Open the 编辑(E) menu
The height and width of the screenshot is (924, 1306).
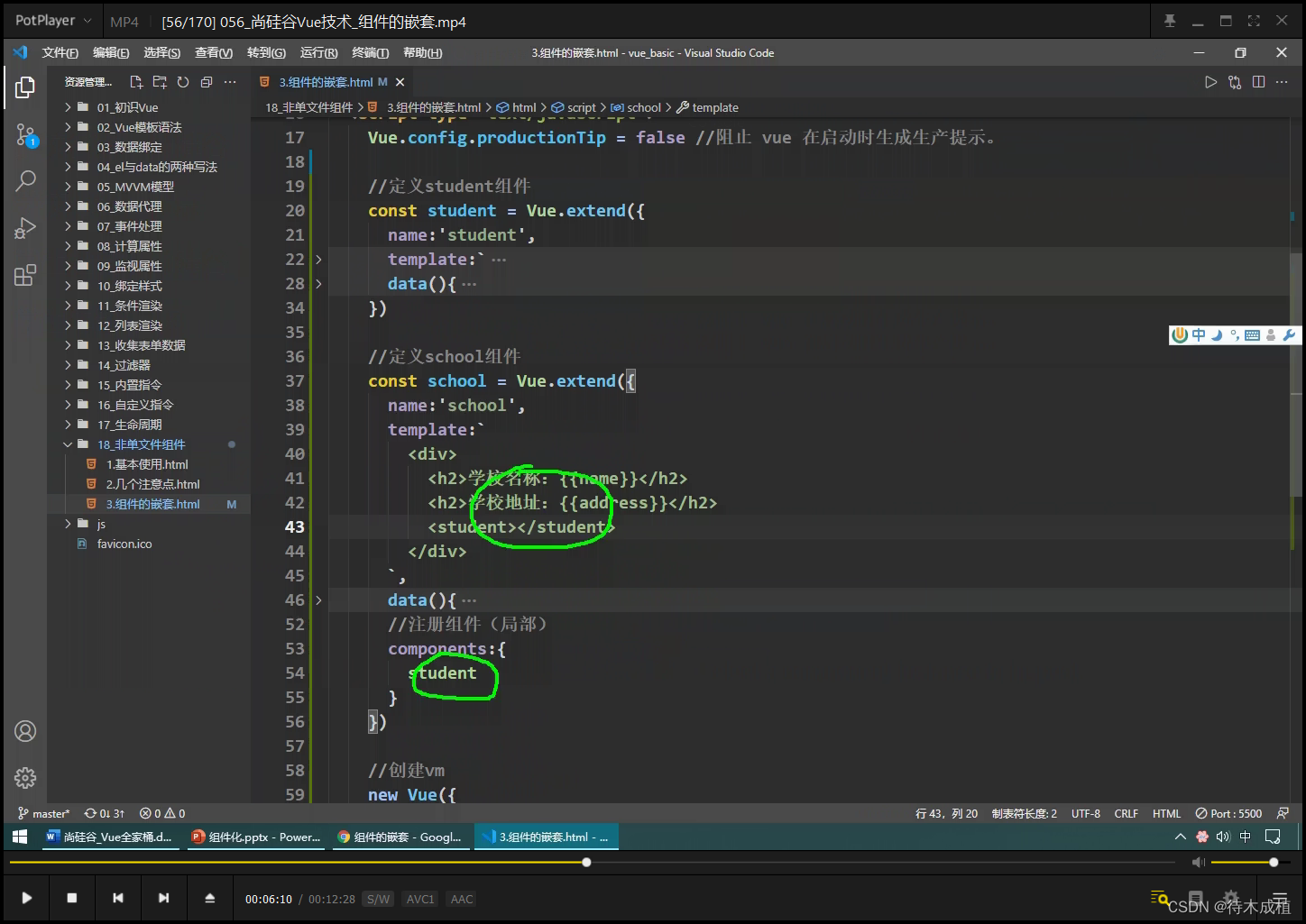[x=111, y=53]
